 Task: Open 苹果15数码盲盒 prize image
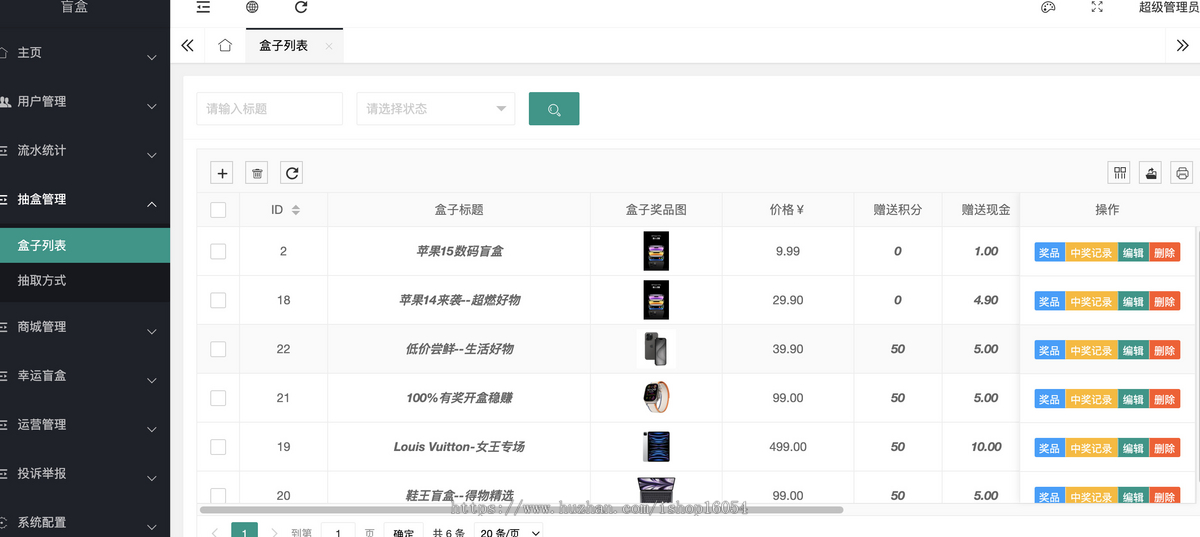pyautogui.click(x=656, y=251)
